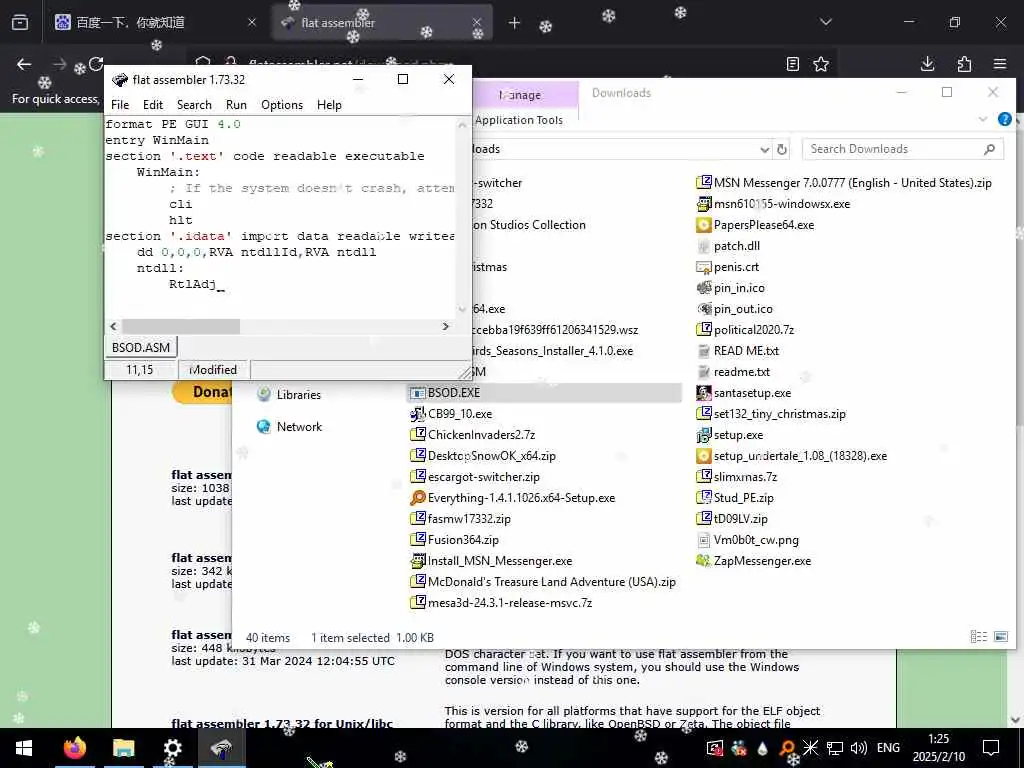Open Windows Start menu
The width and height of the screenshot is (1024, 768).
click(x=24, y=748)
